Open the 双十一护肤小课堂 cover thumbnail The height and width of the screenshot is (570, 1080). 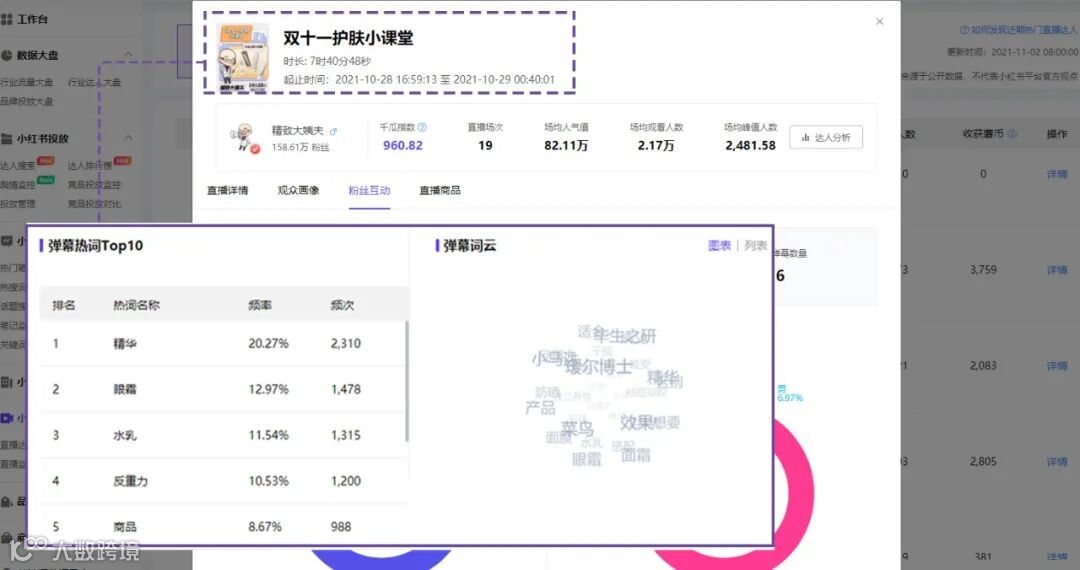(243, 57)
